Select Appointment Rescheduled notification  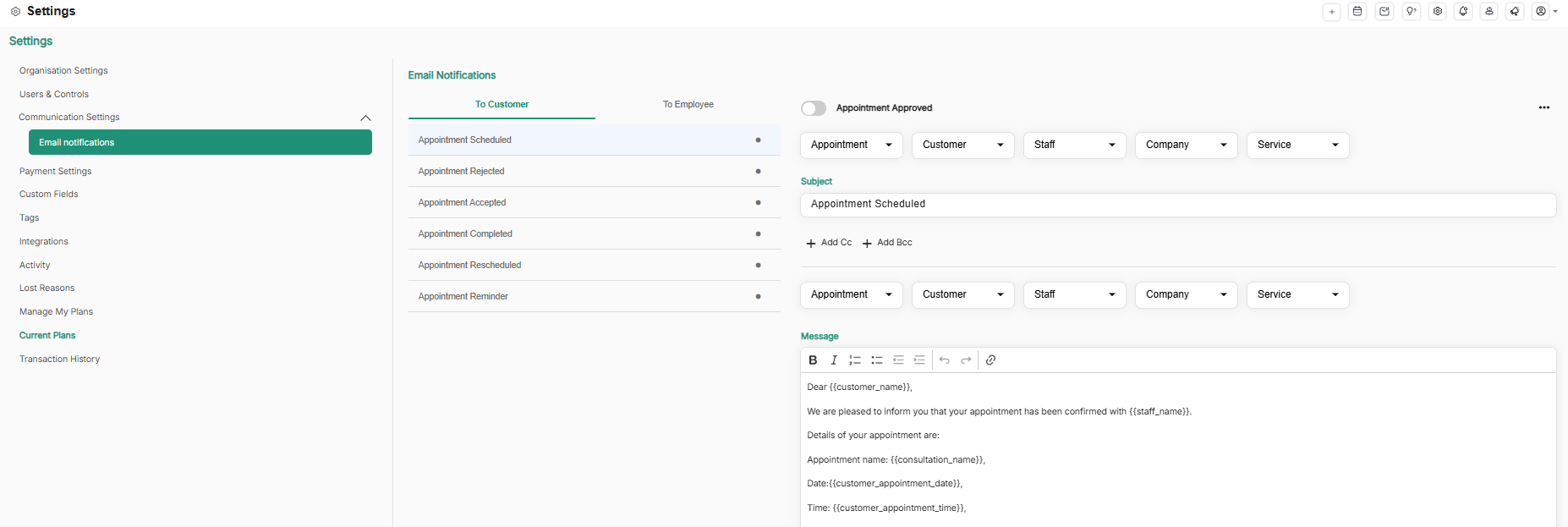click(470, 266)
